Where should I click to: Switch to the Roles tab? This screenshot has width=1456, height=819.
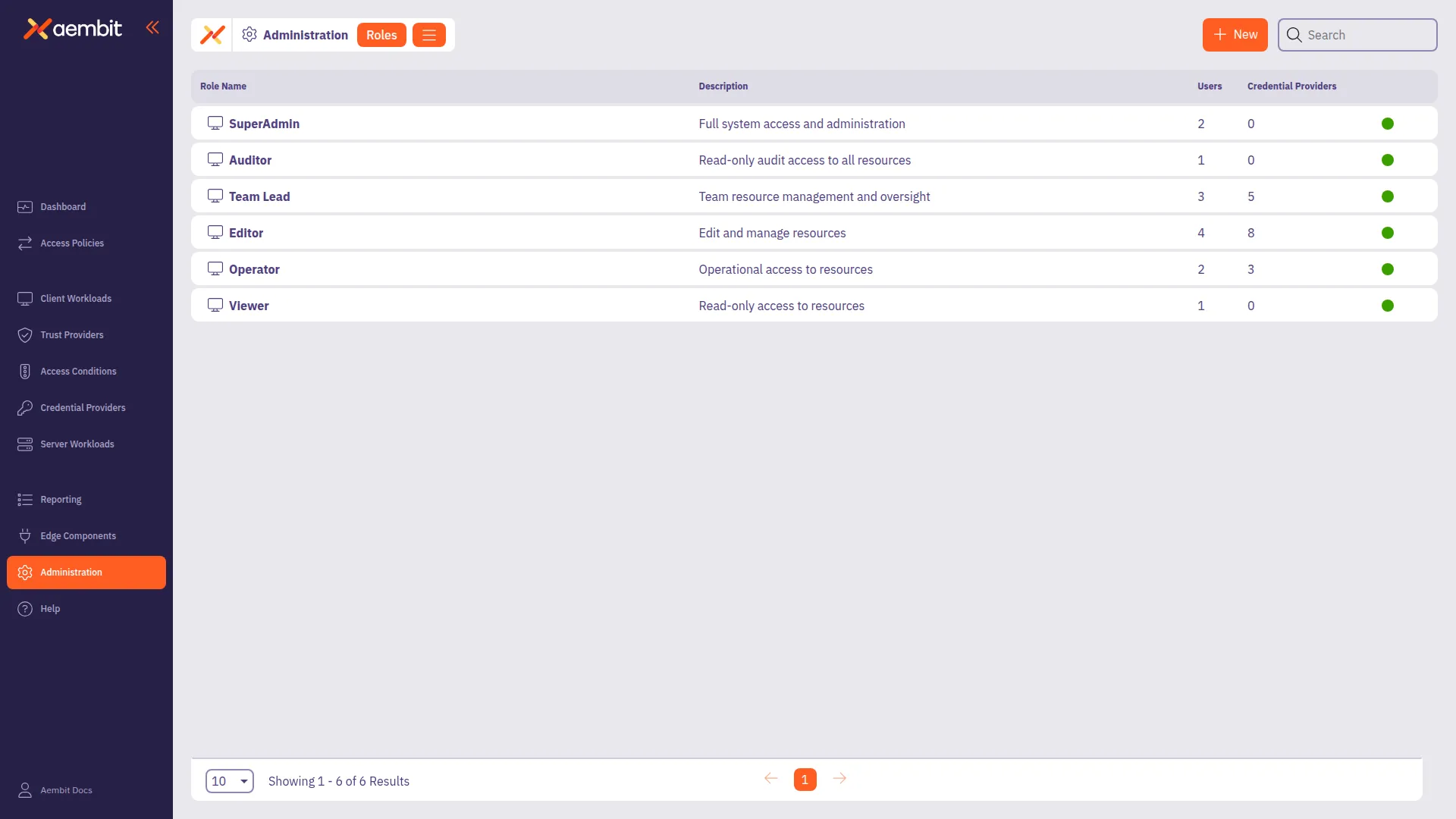point(381,35)
